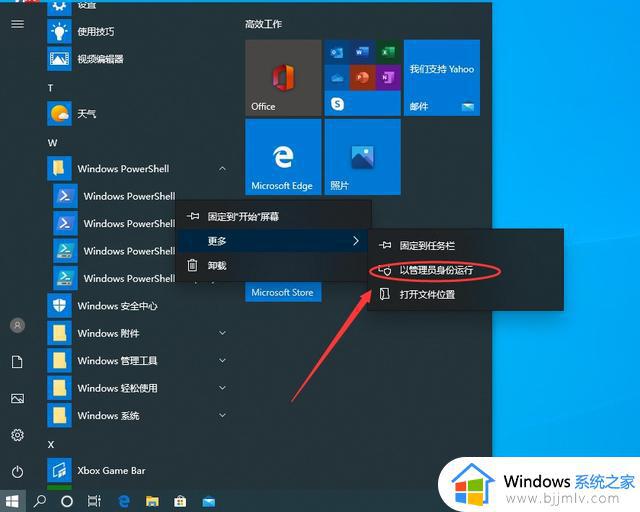Open Task View on taskbar
The height and width of the screenshot is (512, 640).
tap(94, 501)
